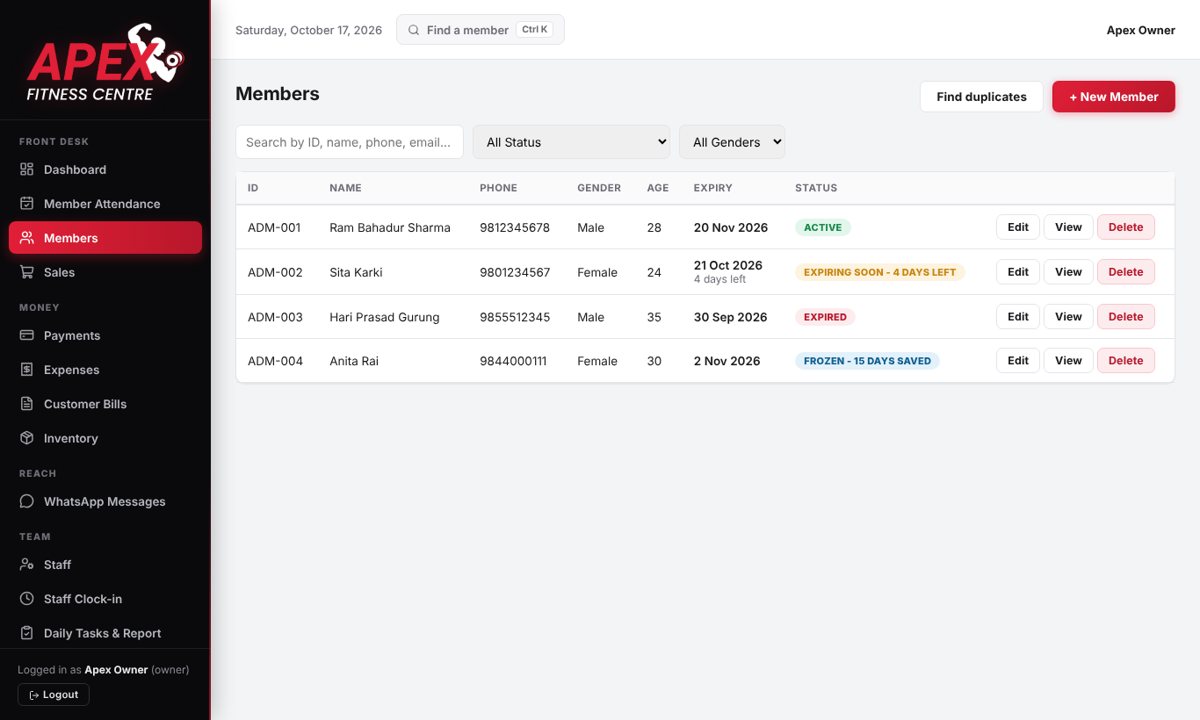The image size is (1200, 720).
Task: Click expiry date 30 Sep 2026
Action: pyautogui.click(x=731, y=317)
